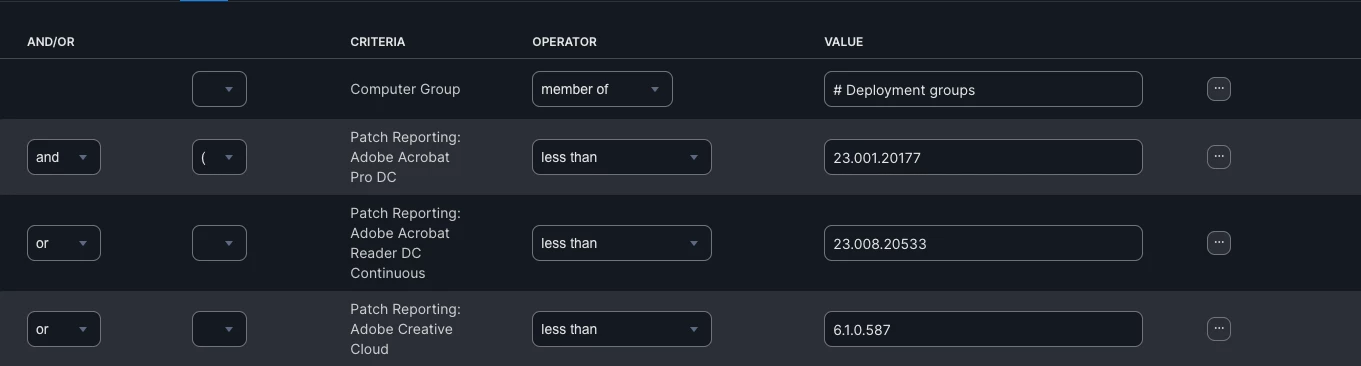Open ellipsis menu for Acrobat Reader DC Continuous row
This screenshot has height=366, width=1361.
1218,243
